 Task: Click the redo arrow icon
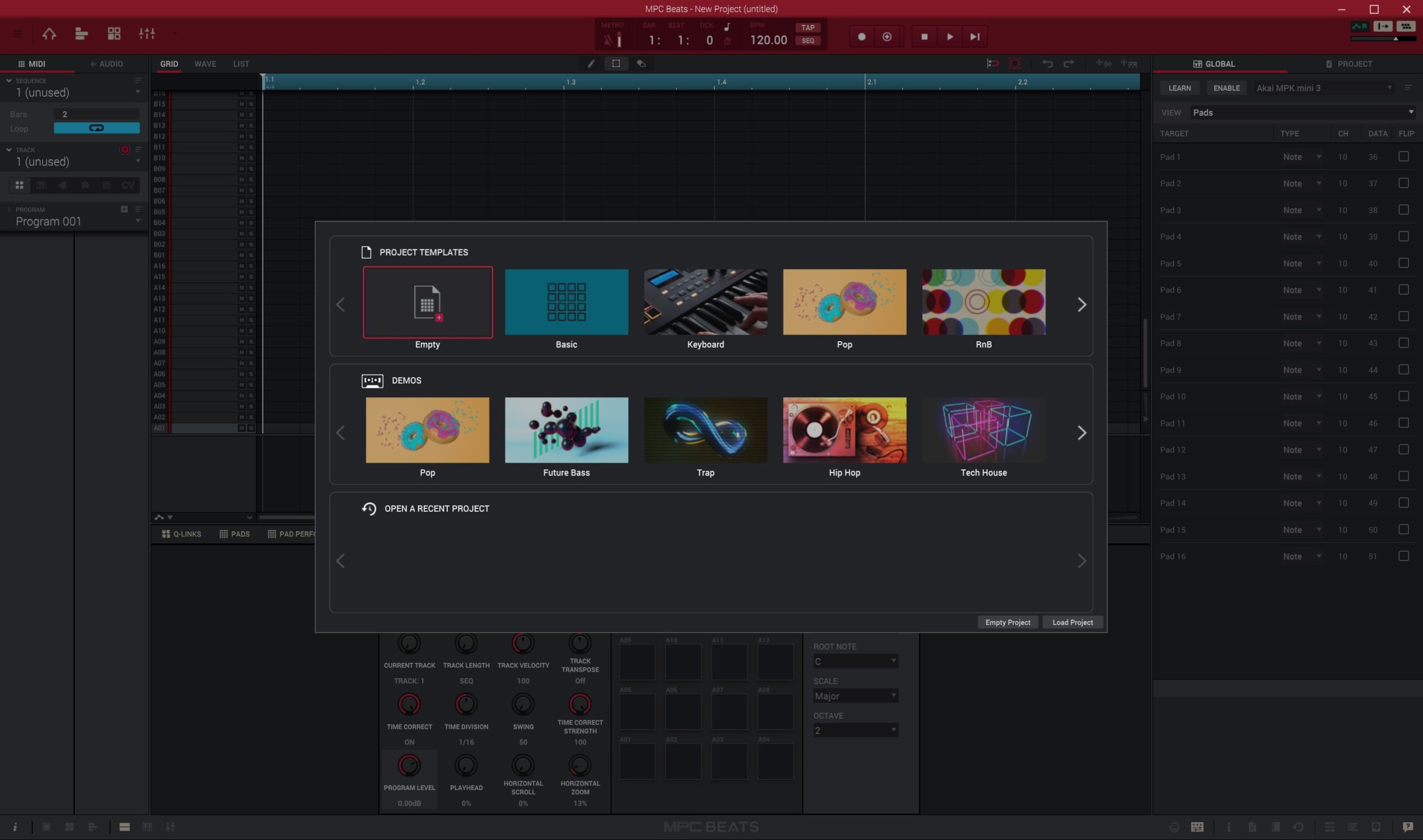click(1068, 64)
